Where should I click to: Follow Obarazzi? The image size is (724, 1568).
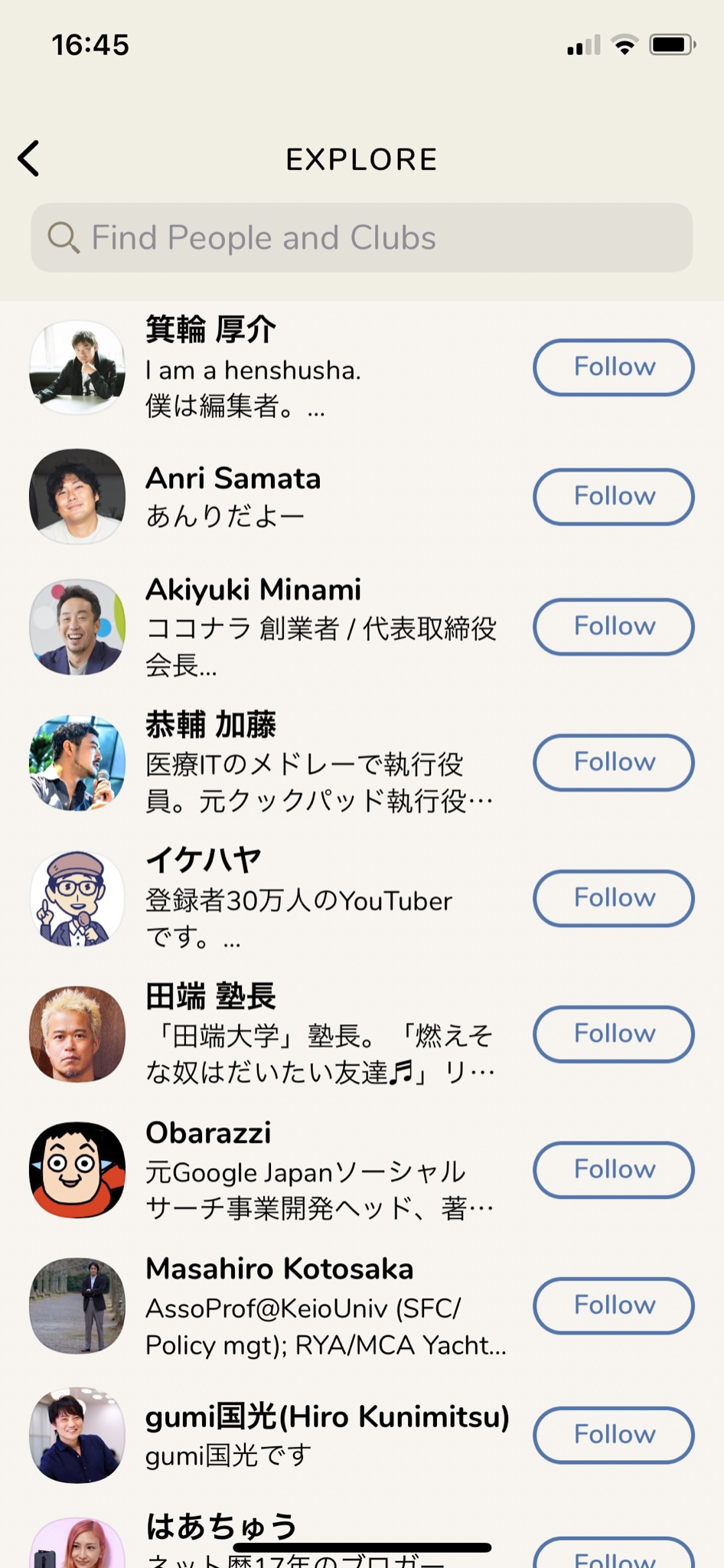(x=614, y=1170)
